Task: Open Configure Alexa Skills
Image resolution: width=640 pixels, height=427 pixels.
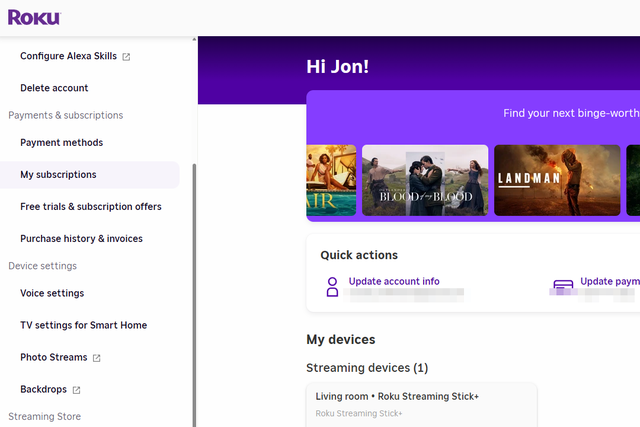Action: [68, 56]
